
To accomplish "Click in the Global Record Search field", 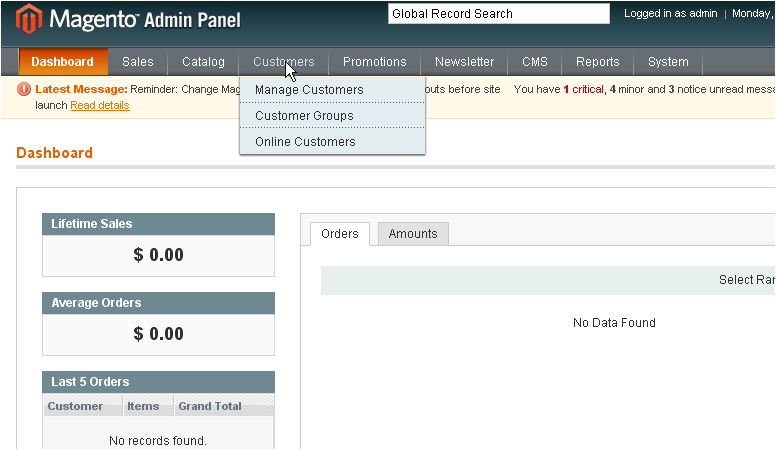I will pos(498,14).
